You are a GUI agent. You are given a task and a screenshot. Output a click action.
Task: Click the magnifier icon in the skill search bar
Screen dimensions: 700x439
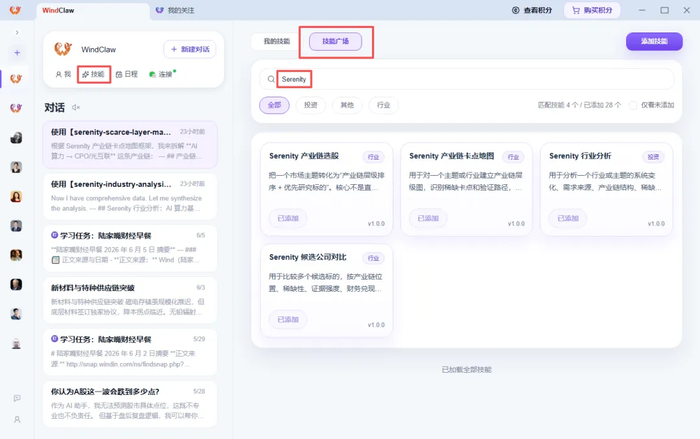pos(271,79)
